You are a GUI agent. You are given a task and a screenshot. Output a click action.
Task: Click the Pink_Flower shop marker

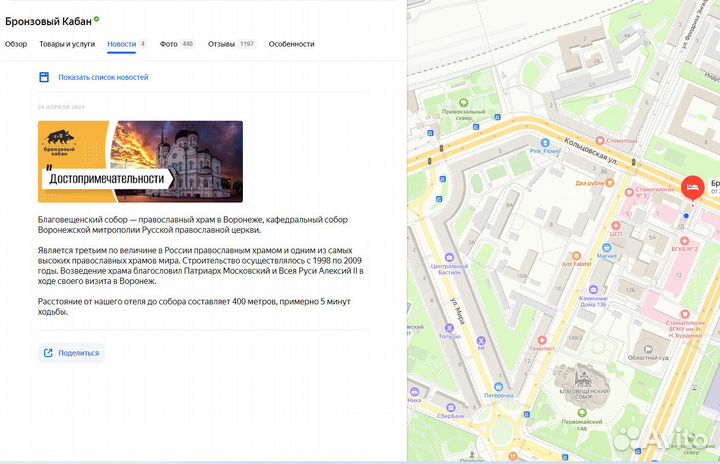point(545,143)
